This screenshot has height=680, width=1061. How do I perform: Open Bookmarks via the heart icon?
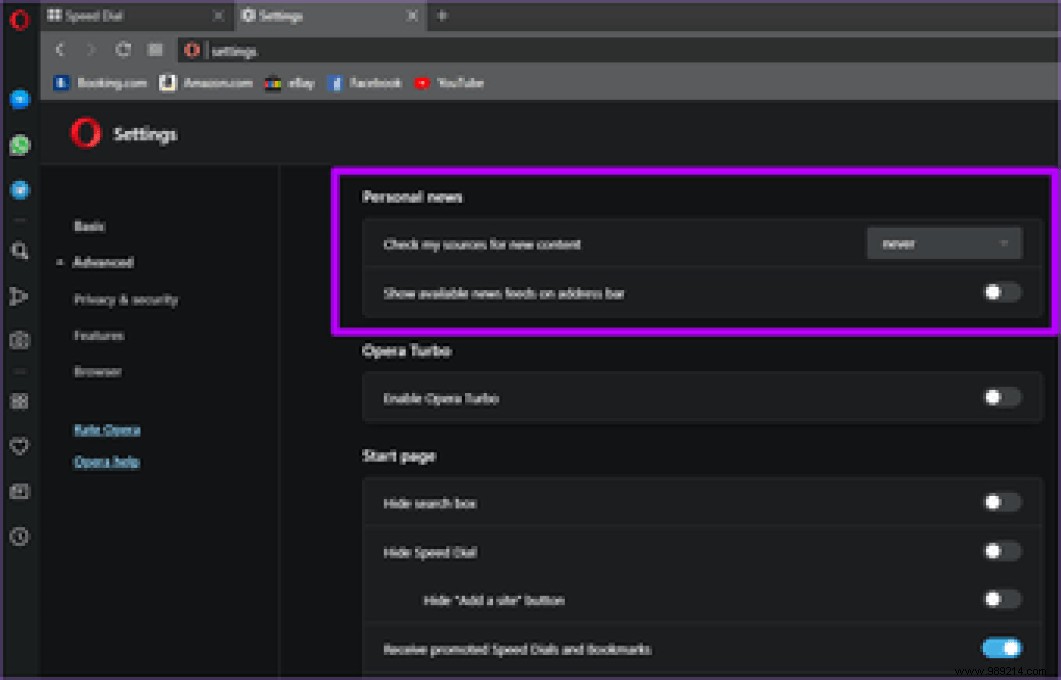(19, 447)
